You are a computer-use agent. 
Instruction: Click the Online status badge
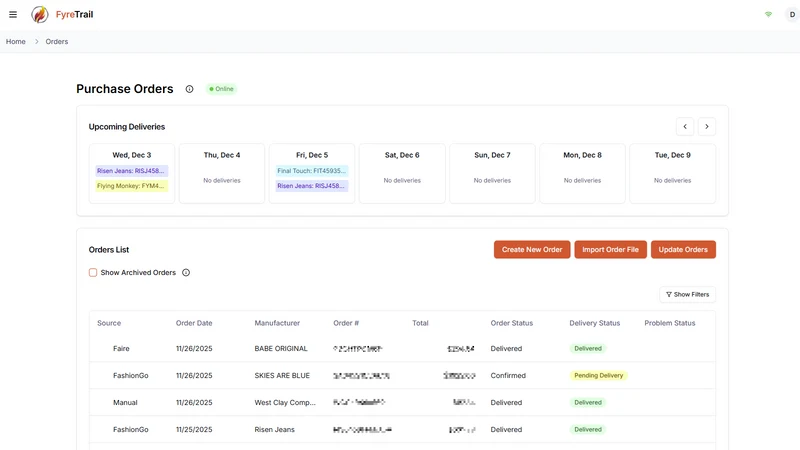pyautogui.click(x=221, y=89)
